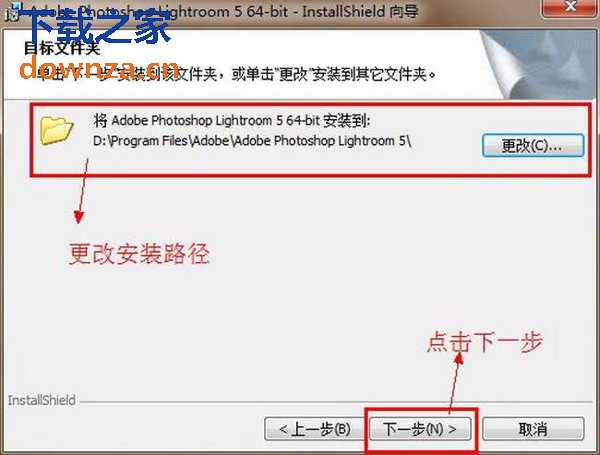Click the 目标文件夹 heading

62,48
